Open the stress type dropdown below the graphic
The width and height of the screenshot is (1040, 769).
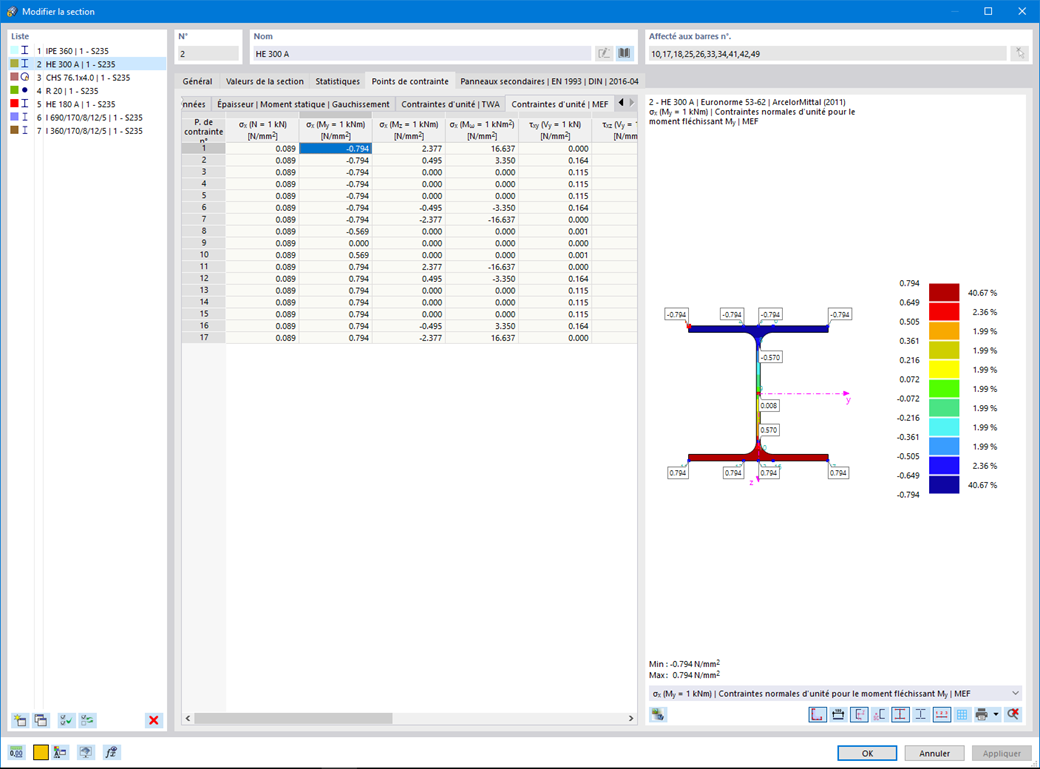click(x=835, y=693)
